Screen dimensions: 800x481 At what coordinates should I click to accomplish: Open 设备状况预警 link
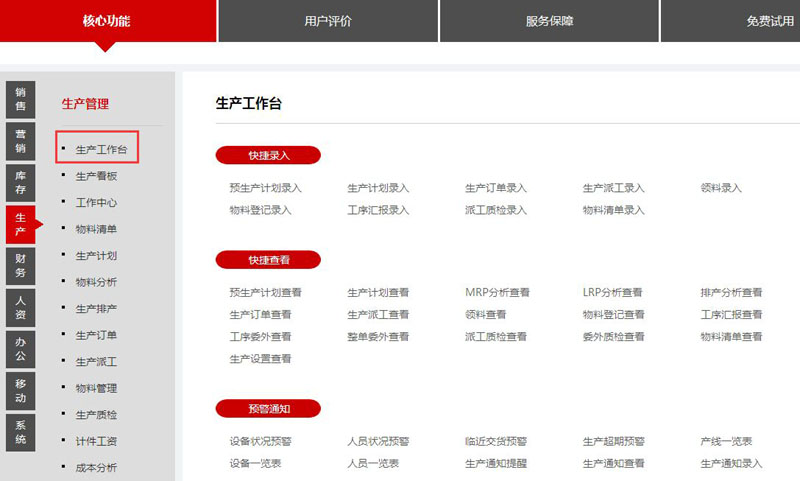(260, 441)
